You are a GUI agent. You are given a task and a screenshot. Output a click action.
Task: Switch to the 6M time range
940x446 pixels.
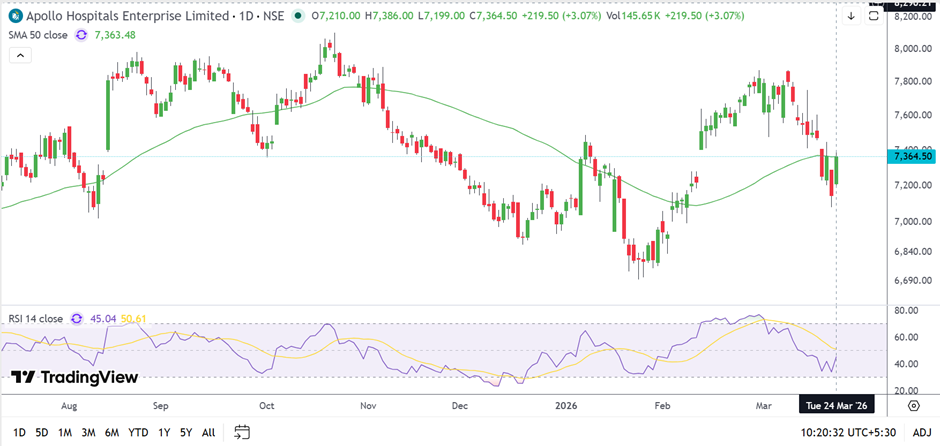112,432
